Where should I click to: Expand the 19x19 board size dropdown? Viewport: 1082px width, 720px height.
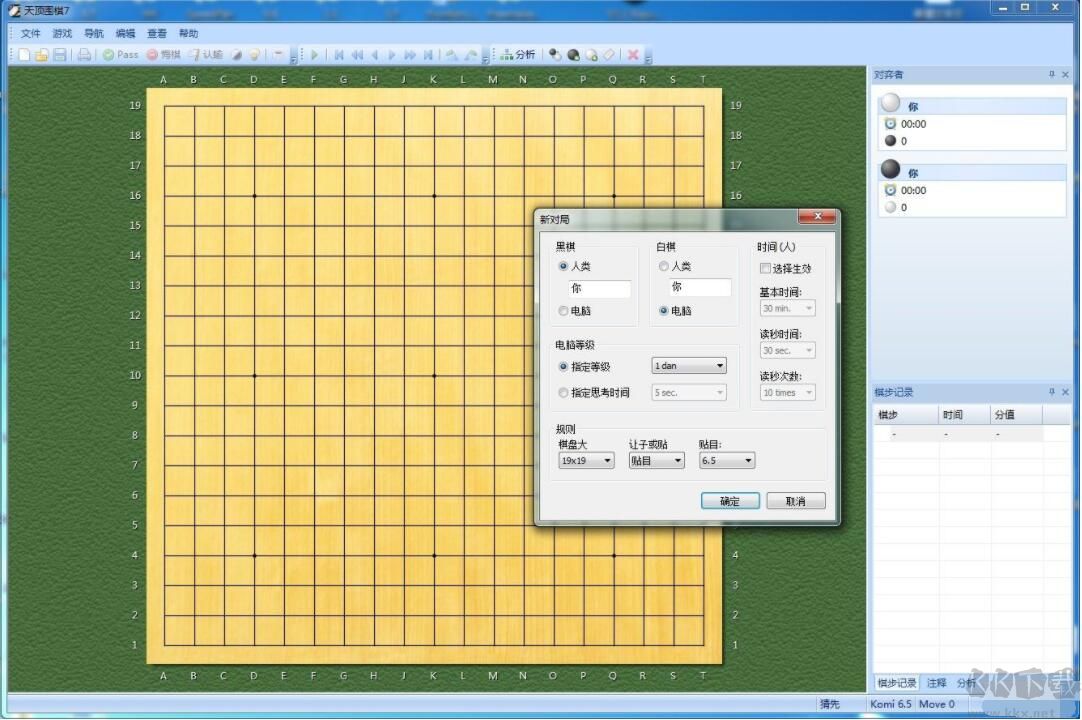(x=586, y=461)
